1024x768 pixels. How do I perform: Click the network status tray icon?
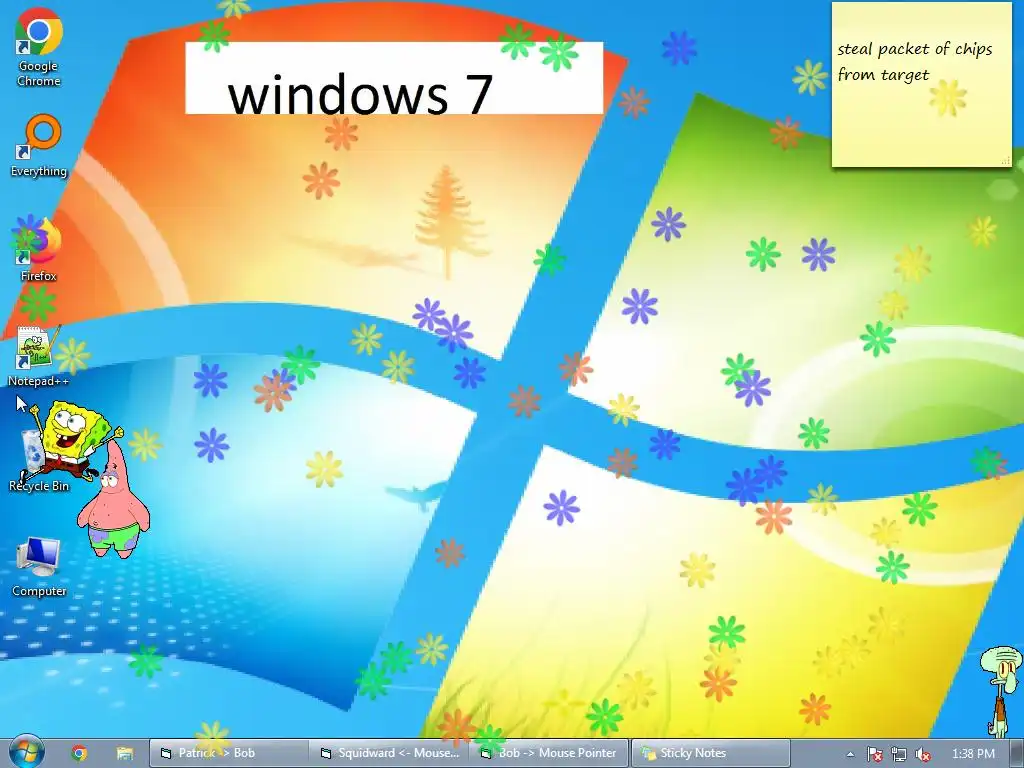pyautogui.click(x=899, y=754)
